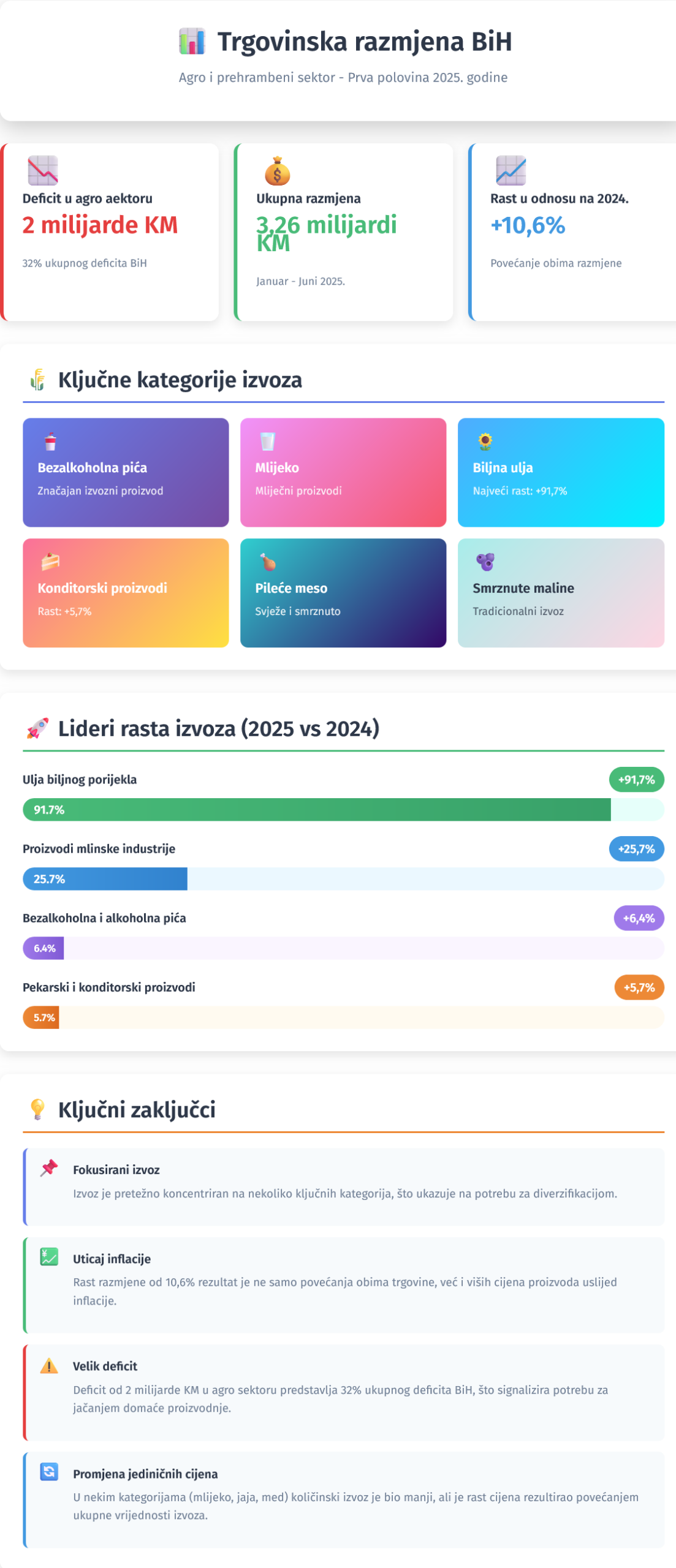
Task: Click the declining chart icon above Deficit
Action: click(43, 170)
